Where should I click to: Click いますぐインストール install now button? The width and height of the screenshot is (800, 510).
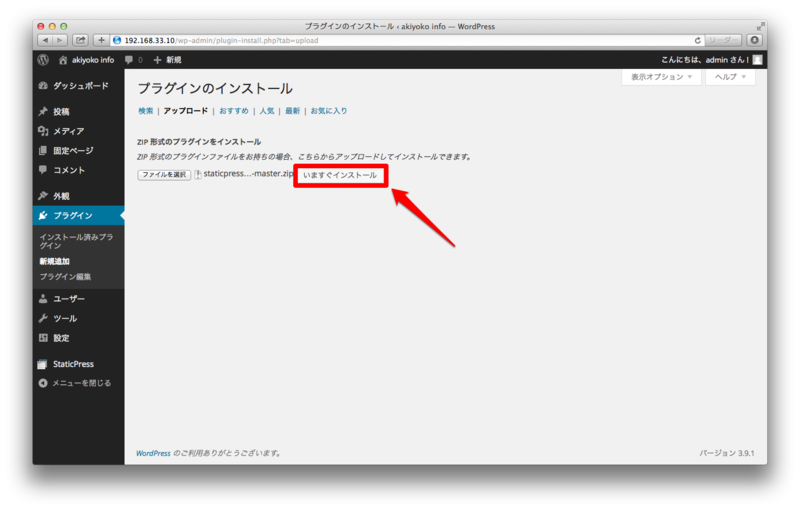(340, 175)
